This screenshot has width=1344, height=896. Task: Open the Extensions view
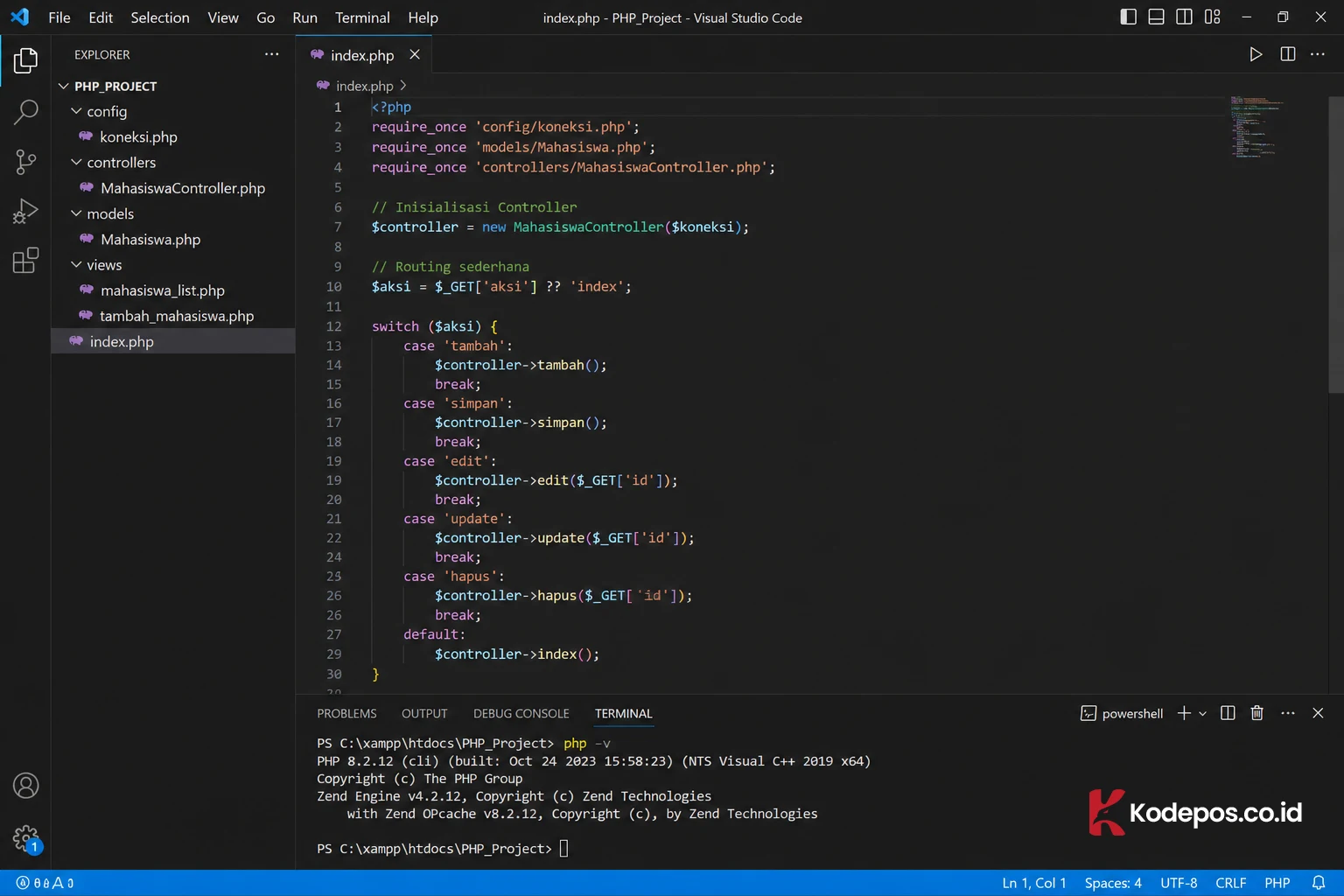[x=25, y=261]
